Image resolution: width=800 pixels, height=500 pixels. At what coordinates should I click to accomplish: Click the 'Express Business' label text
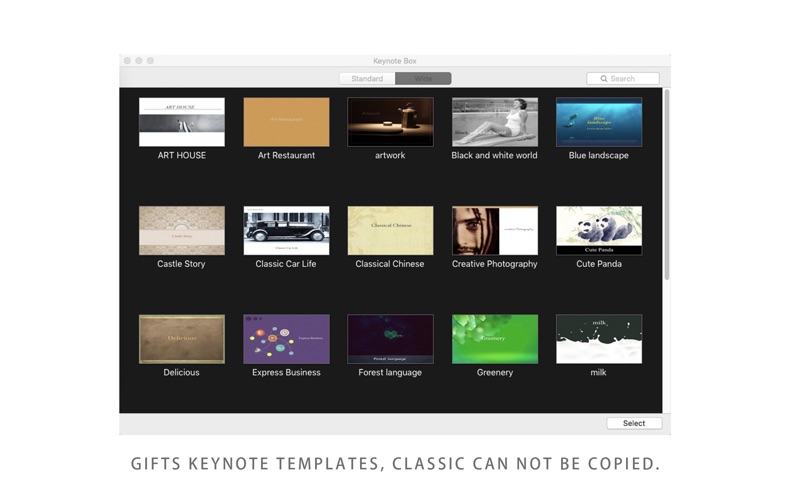tap(286, 372)
